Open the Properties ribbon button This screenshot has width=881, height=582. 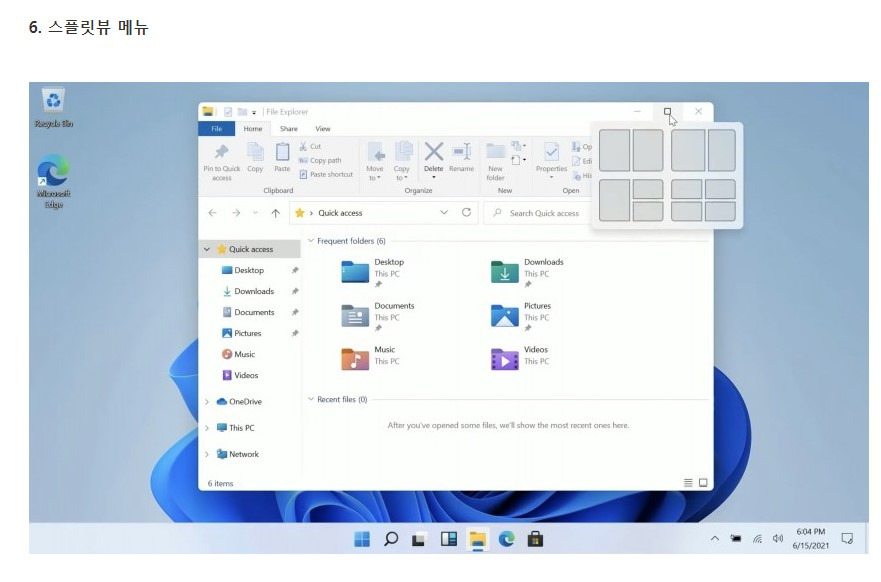click(x=551, y=161)
